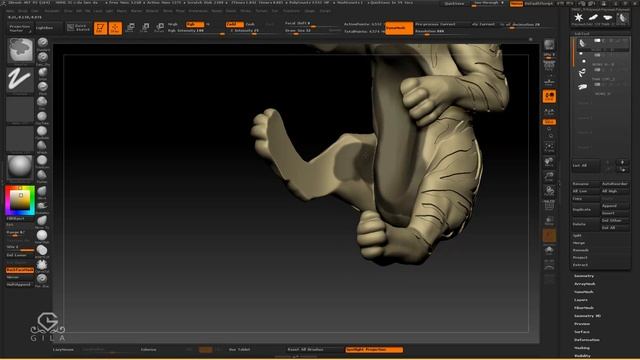Select the Move transform tool in top toolbar
Viewport: 640px width, 360px height.
point(130,28)
